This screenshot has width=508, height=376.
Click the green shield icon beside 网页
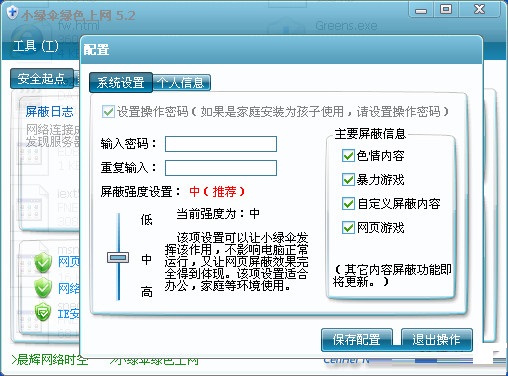click(x=43, y=262)
